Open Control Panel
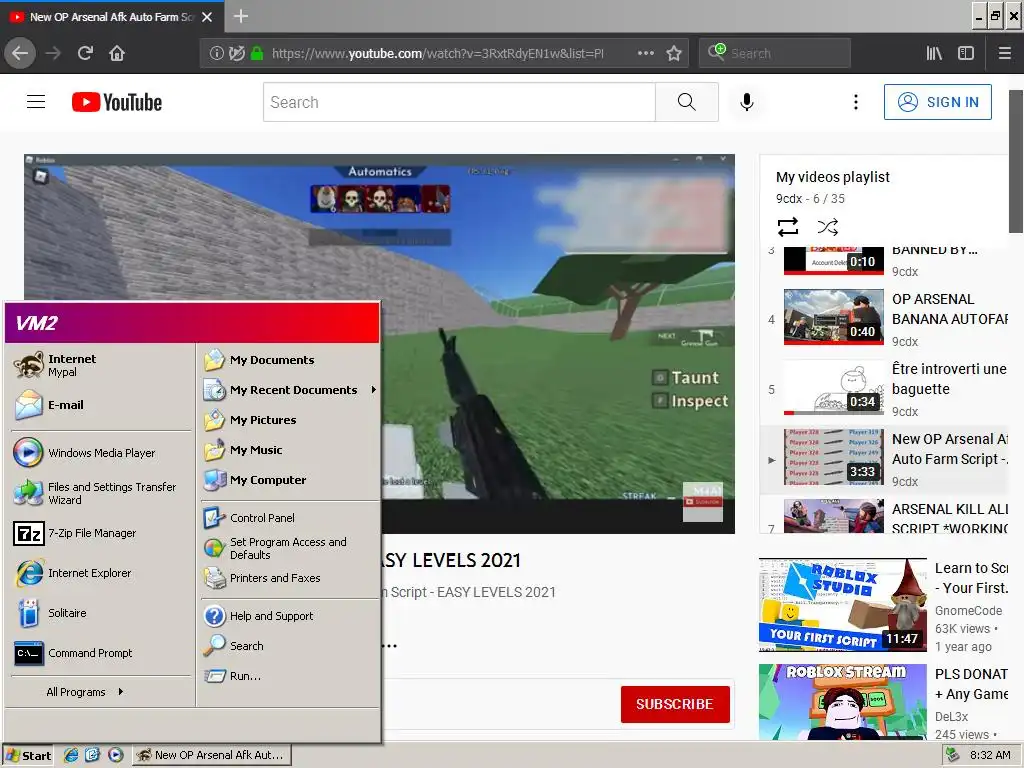Image resolution: width=1024 pixels, height=768 pixels. 289,518
